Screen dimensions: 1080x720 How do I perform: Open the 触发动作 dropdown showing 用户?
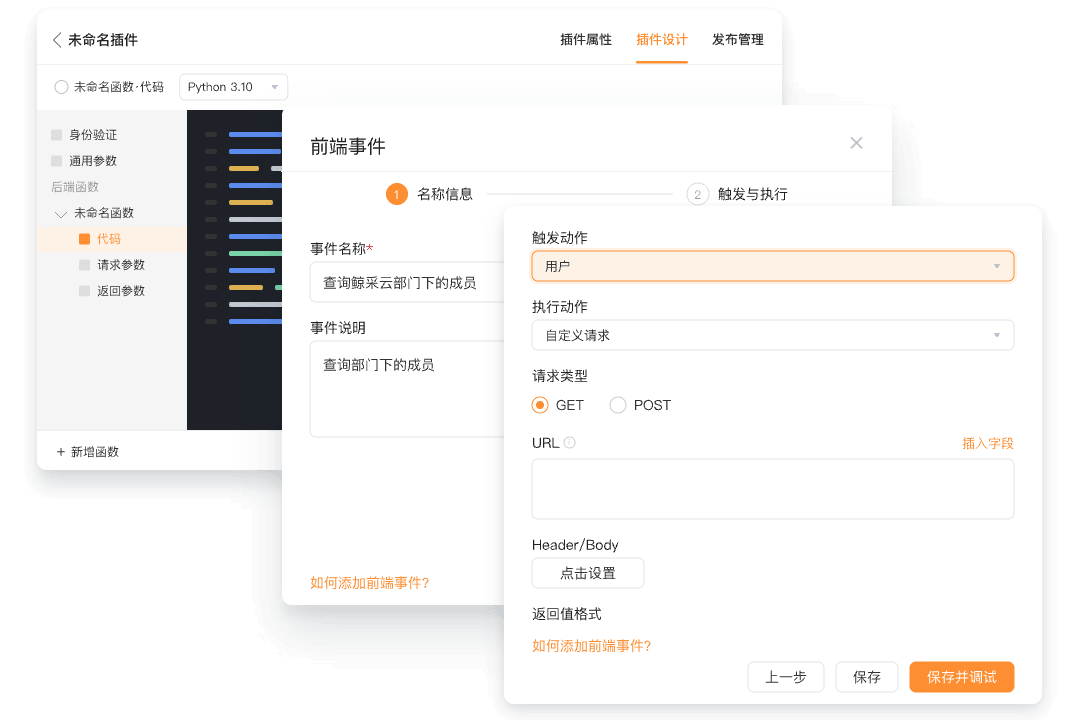click(773, 266)
